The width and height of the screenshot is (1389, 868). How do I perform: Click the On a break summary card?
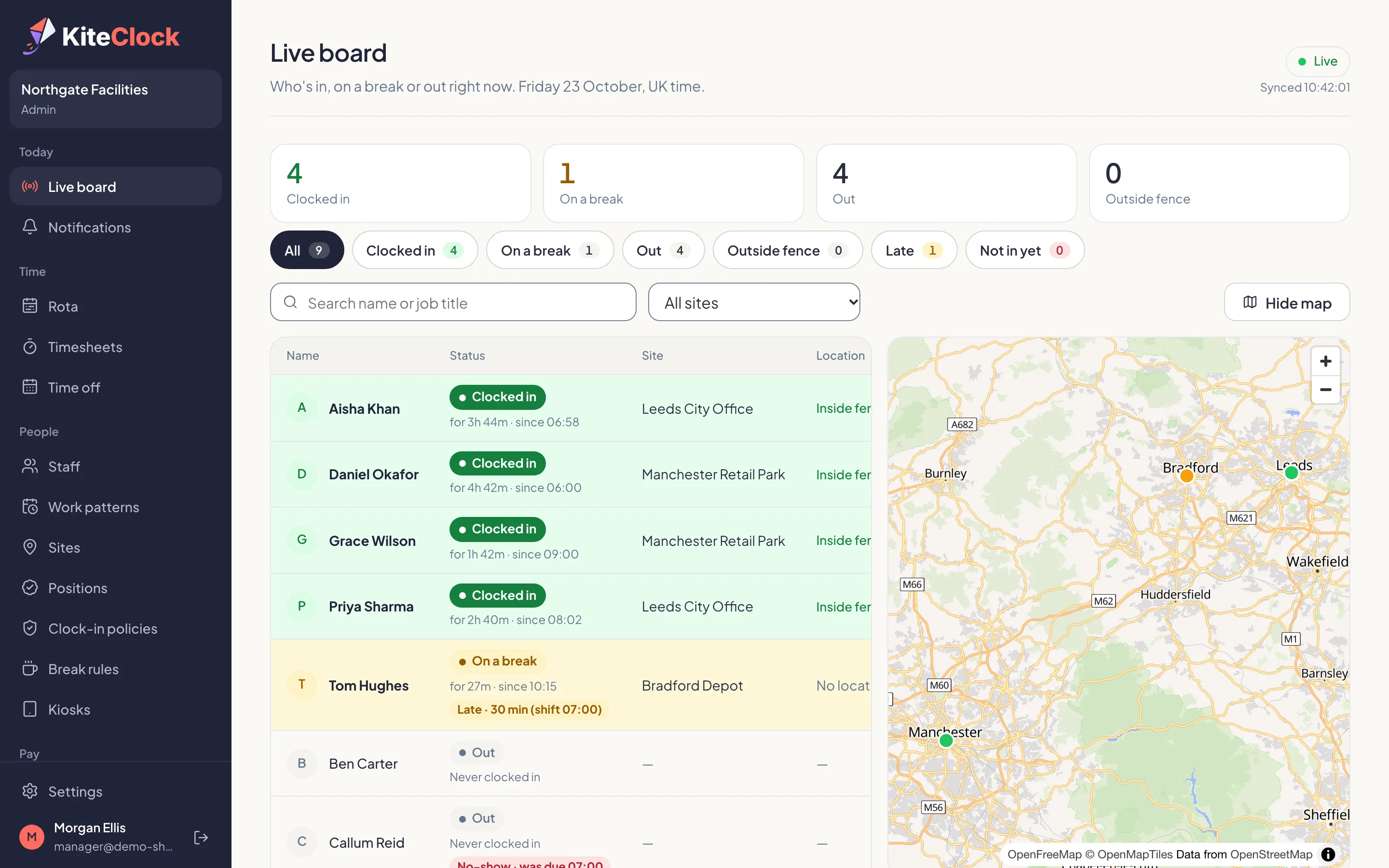pos(674,183)
